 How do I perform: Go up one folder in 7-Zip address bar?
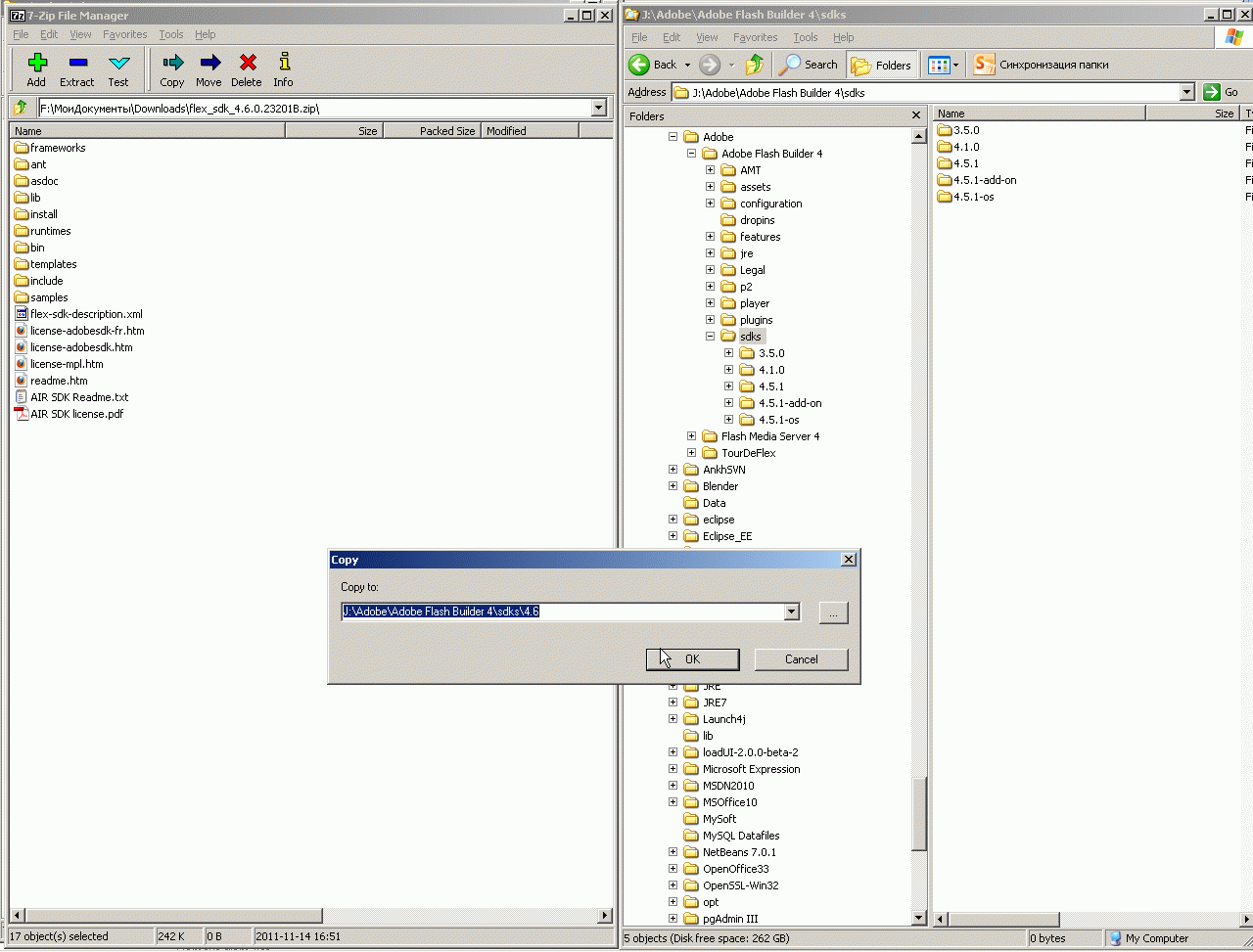coord(21,108)
